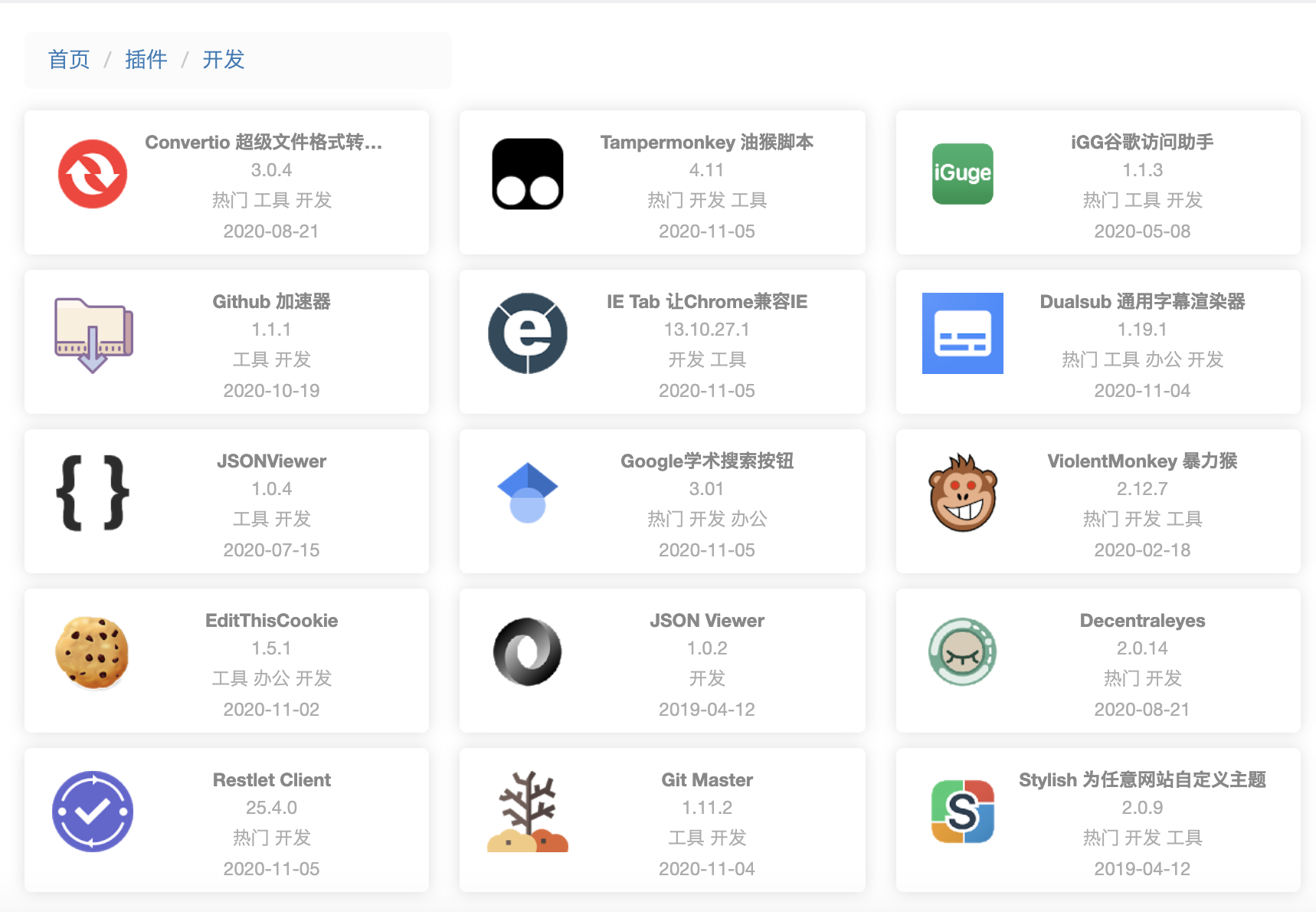The width and height of the screenshot is (1316, 912).
Task: Click Stylish 为任意网站自定义主题 title
Action: [x=1142, y=780]
